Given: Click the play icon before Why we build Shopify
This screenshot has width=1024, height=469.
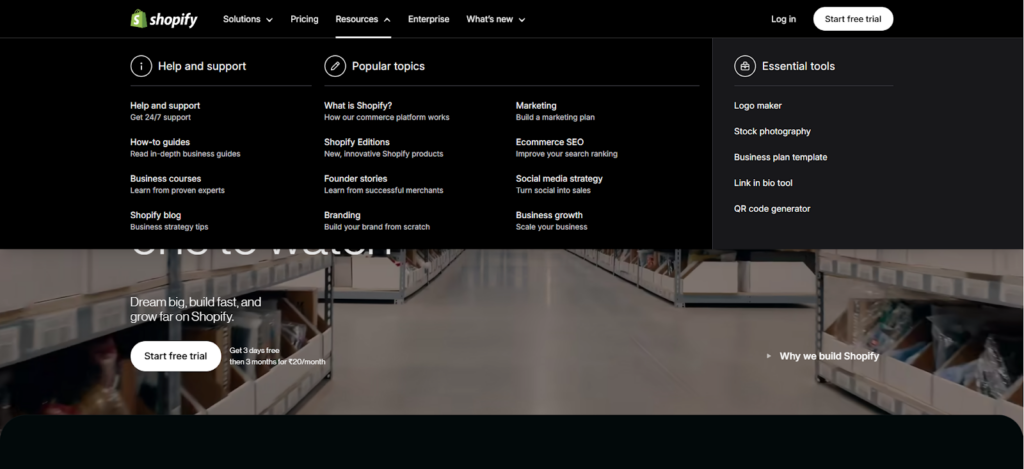Looking at the screenshot, I should tap(769, 356).
